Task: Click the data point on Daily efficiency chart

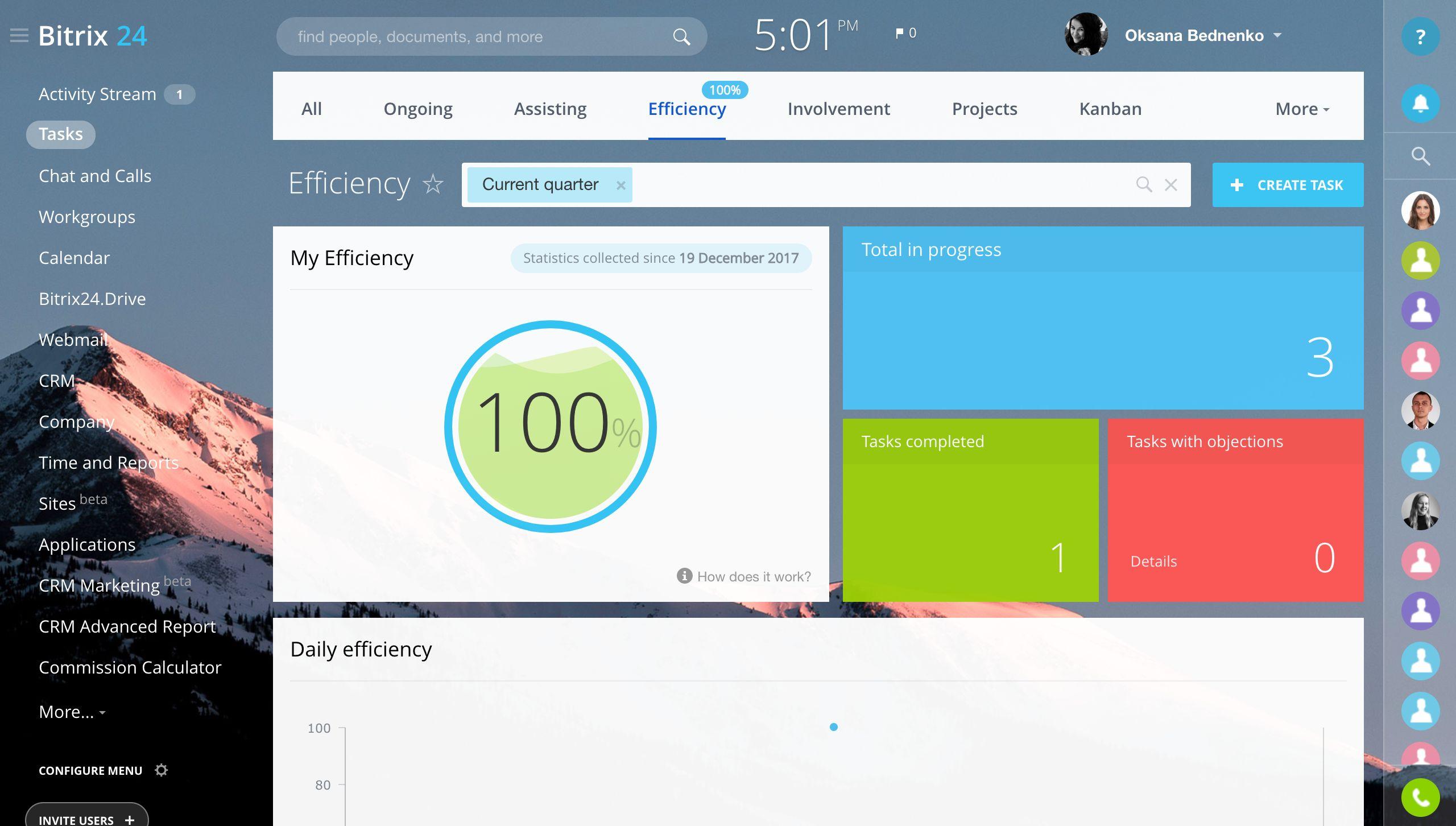Action: point(833,727)
